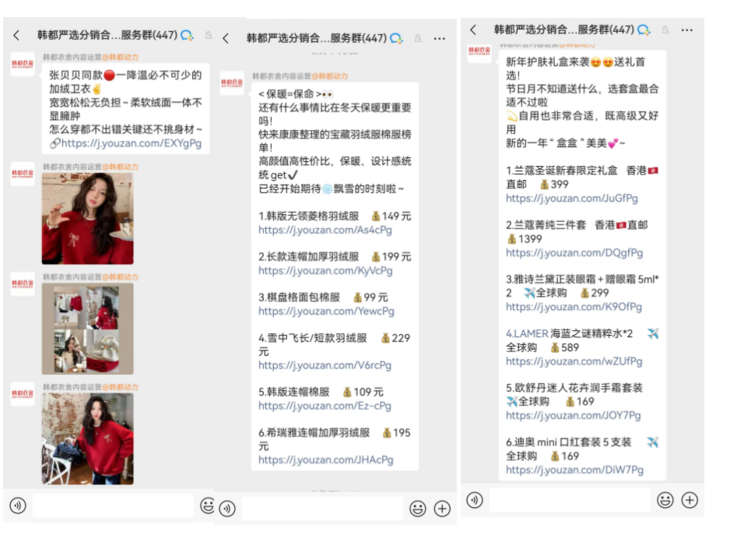
Task: Tap blue group chat icon in left panel header
Action: coord(187,35)
